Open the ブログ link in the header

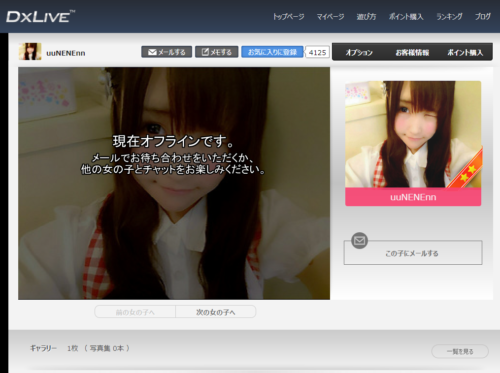[483, 17]
